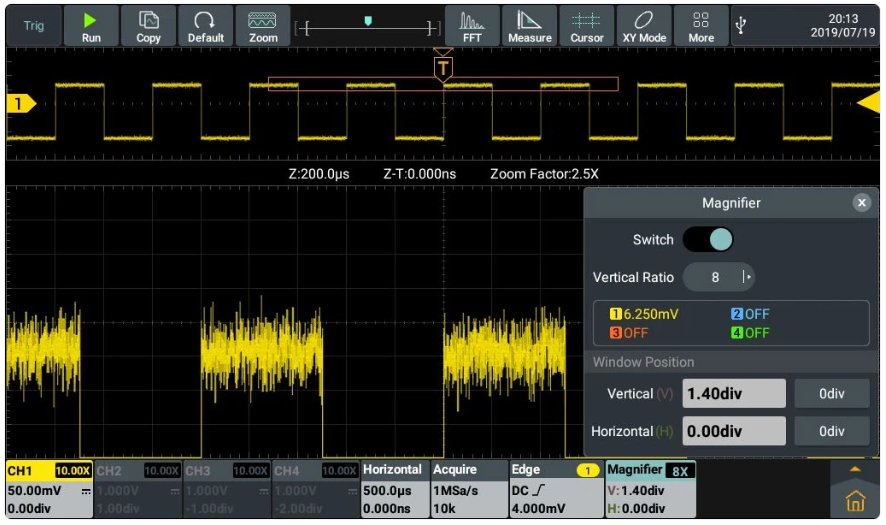The width and height of the screenshot is (886, 525).
Task: Enable the CH3 channel tab
Action: point(227,489)
